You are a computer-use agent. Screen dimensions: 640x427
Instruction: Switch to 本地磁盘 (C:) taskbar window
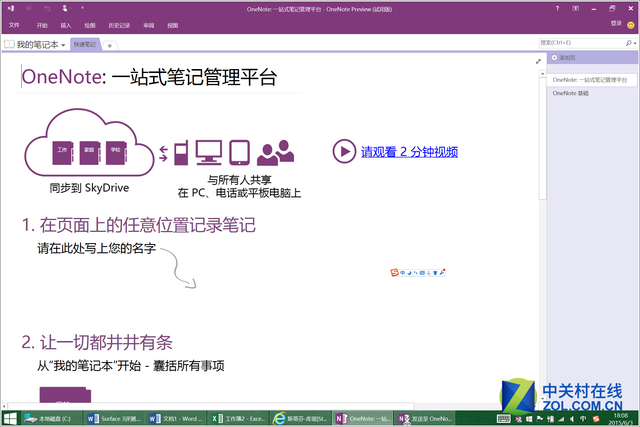(51, 418)
